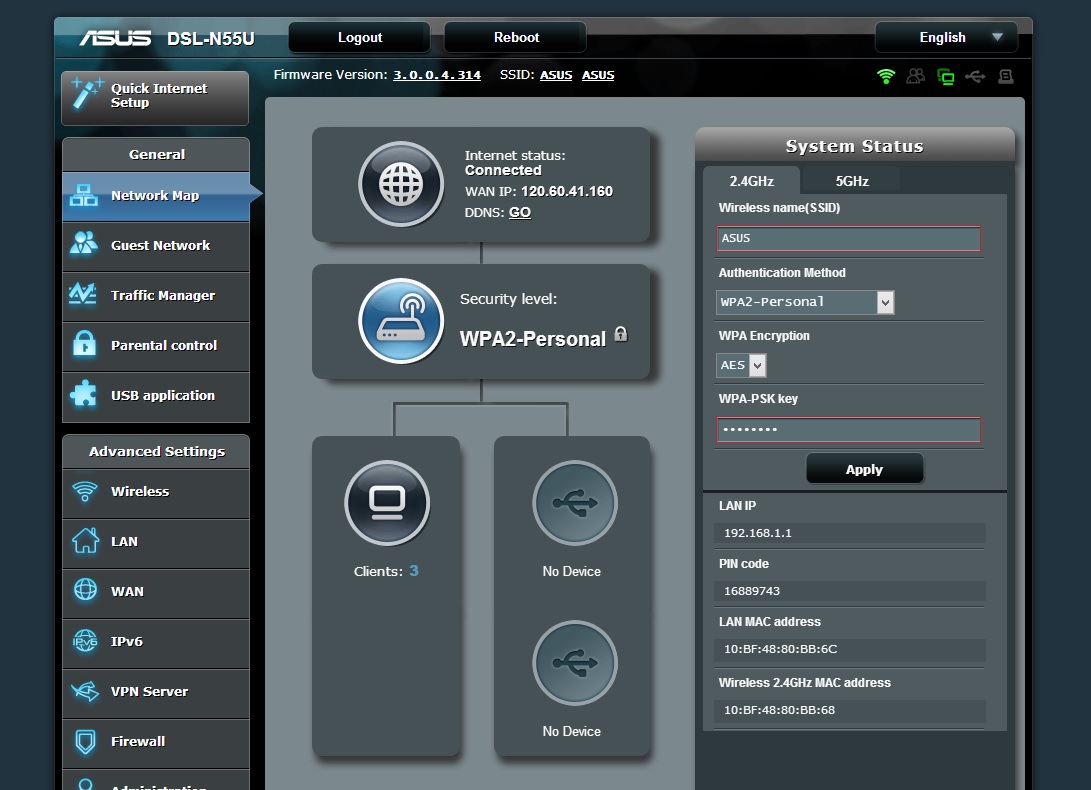
Task: Click the Reboot button
Action: pos(516,38)
